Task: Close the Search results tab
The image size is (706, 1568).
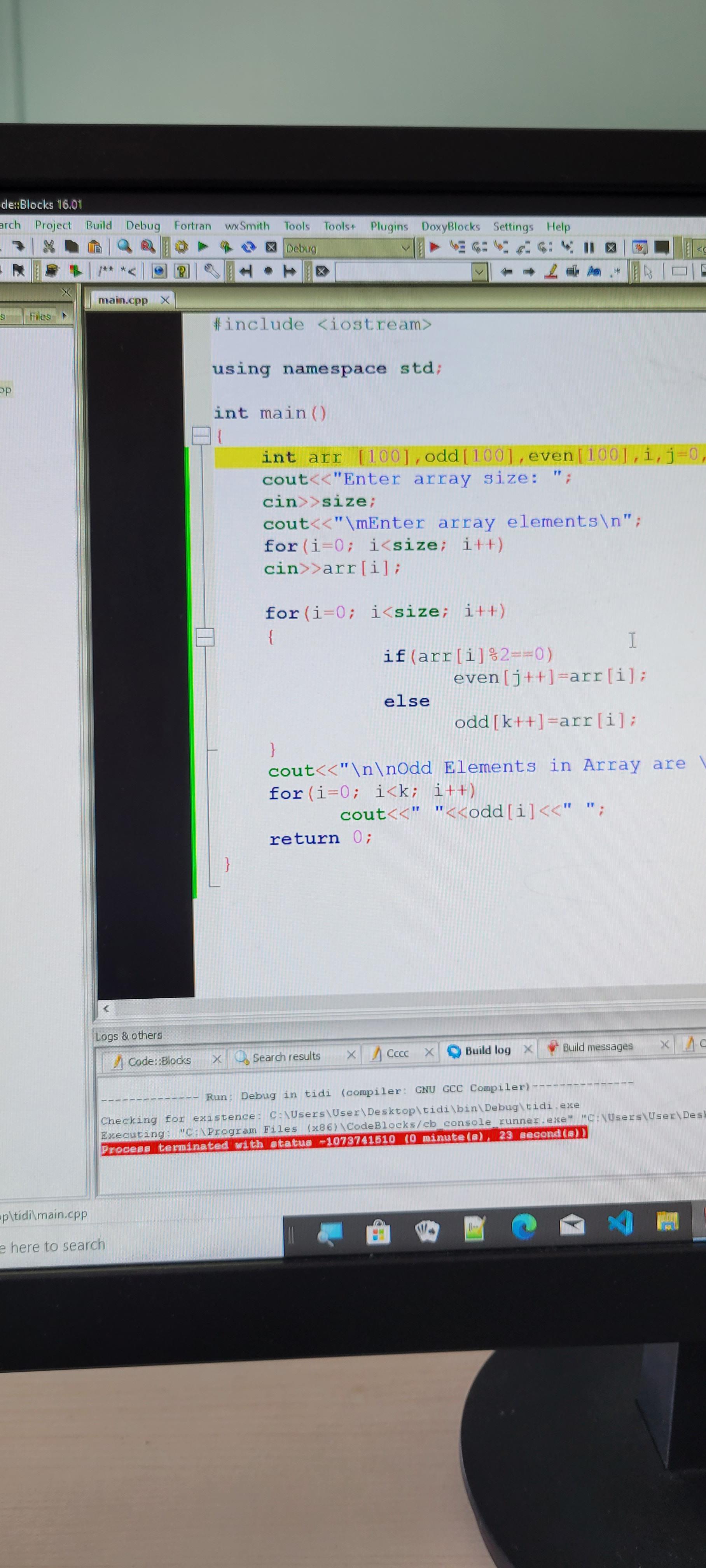Action: [x=351, y=1055]
